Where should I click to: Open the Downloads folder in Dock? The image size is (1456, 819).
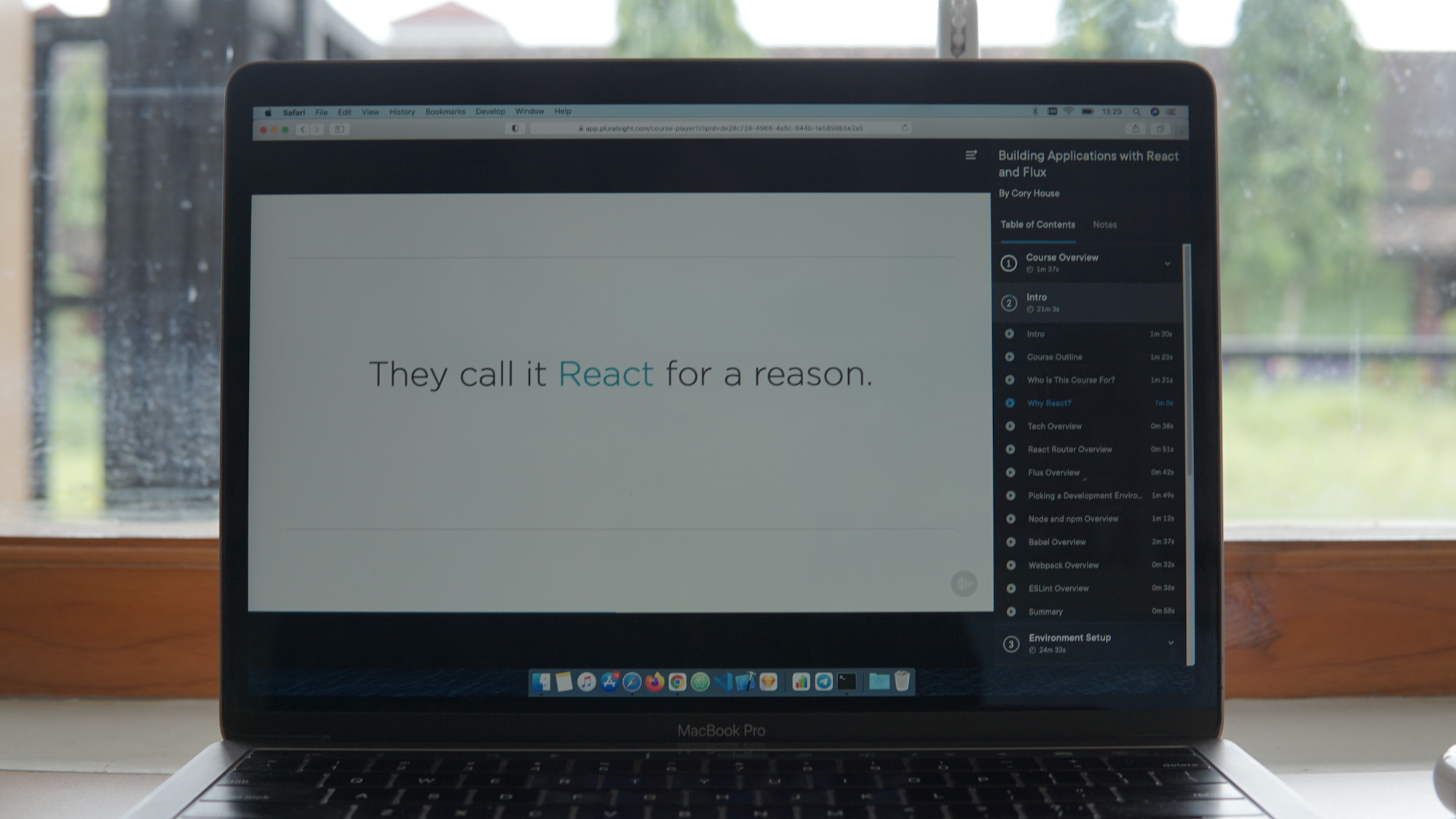coord(879,681)
